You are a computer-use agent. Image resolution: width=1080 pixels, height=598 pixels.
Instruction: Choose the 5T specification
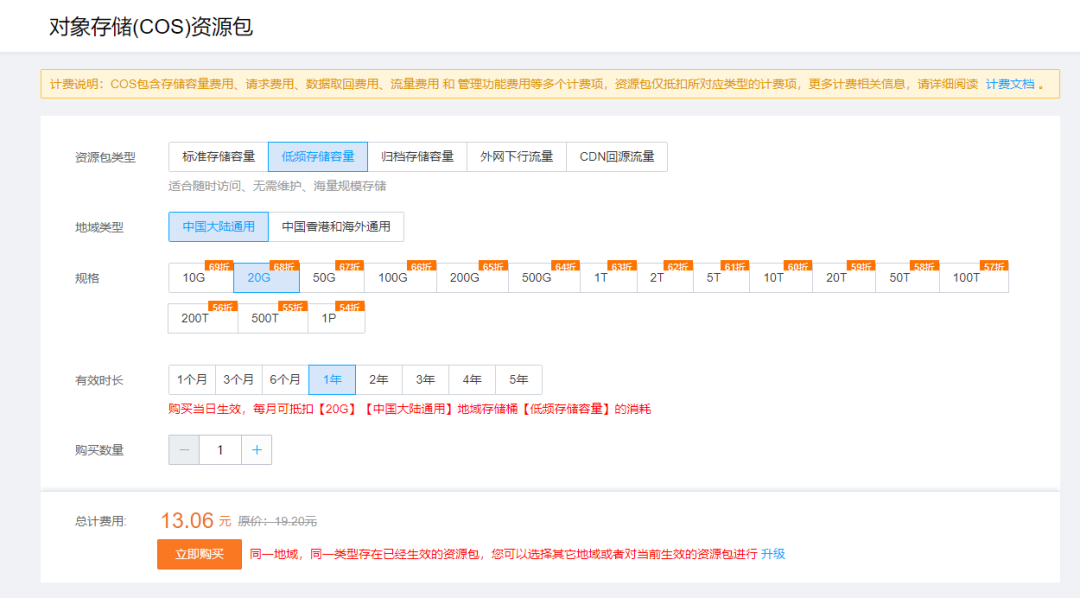[720, 278]
